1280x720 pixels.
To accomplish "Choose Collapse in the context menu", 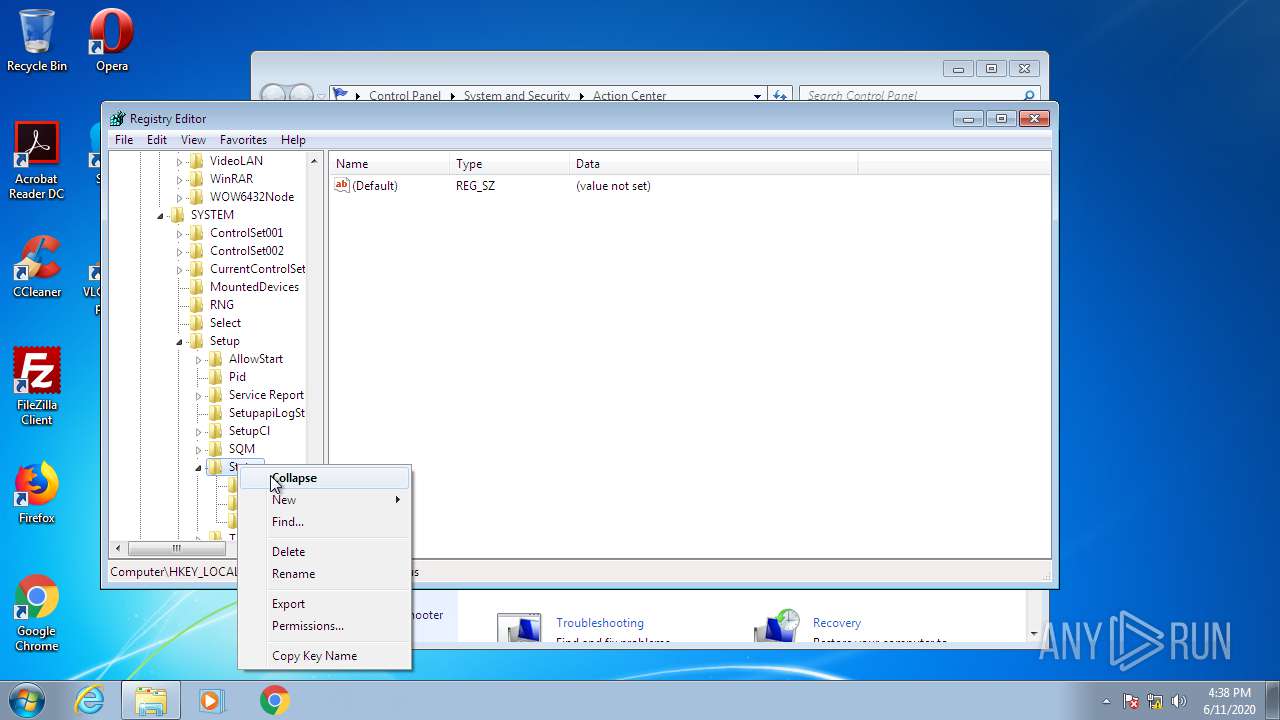I will coord(325,478).
